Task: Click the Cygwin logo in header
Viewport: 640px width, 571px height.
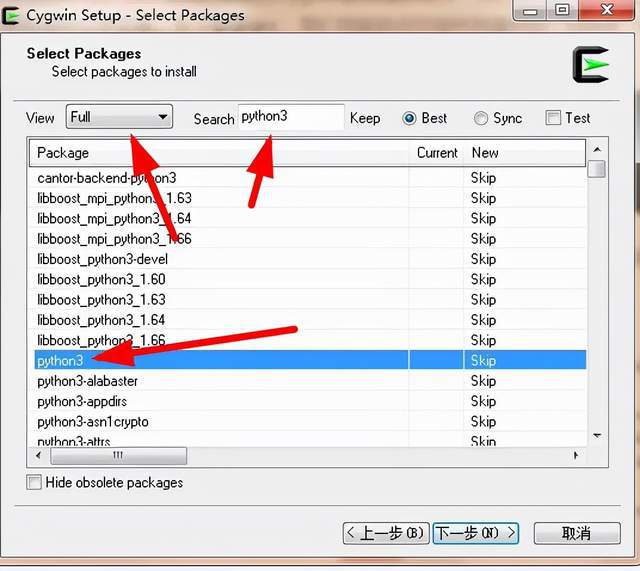Action: click(x=591, y=65)
